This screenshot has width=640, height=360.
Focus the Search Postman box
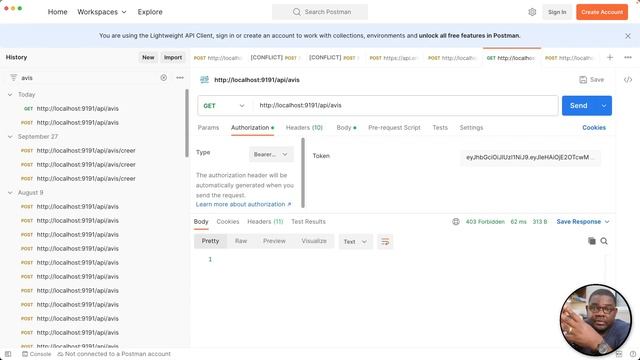click(x=320, y=12)
